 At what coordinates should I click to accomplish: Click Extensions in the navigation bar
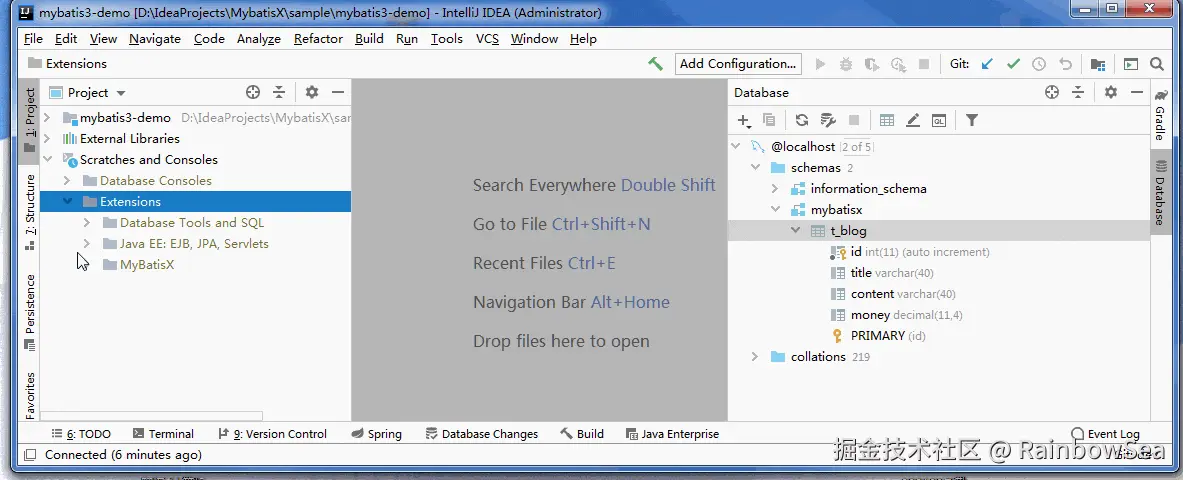68,64
